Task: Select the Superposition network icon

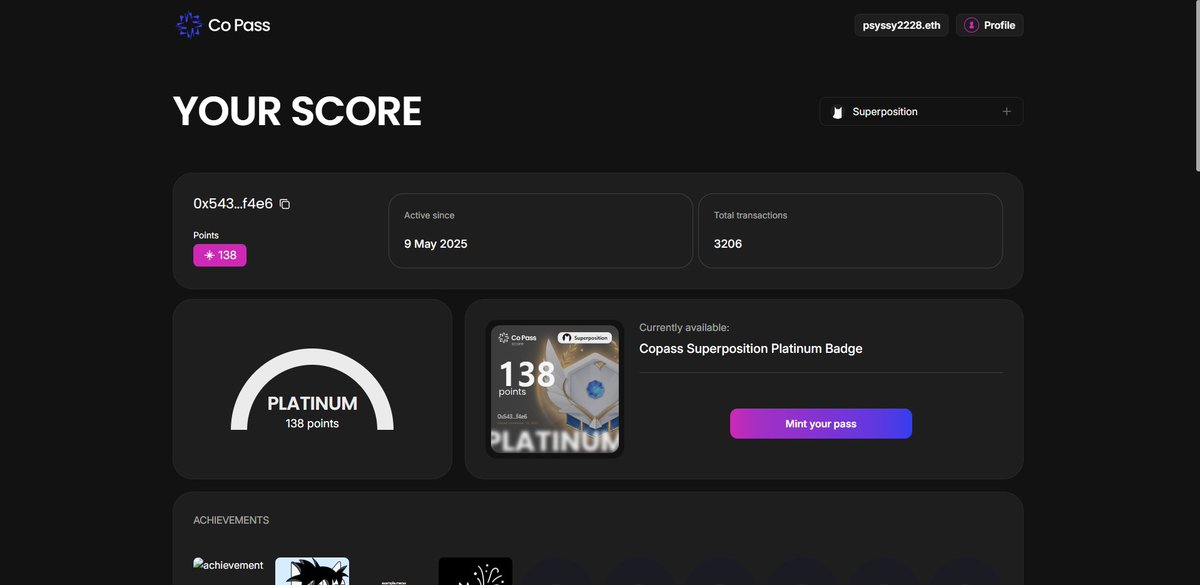Action: point(836,111)
